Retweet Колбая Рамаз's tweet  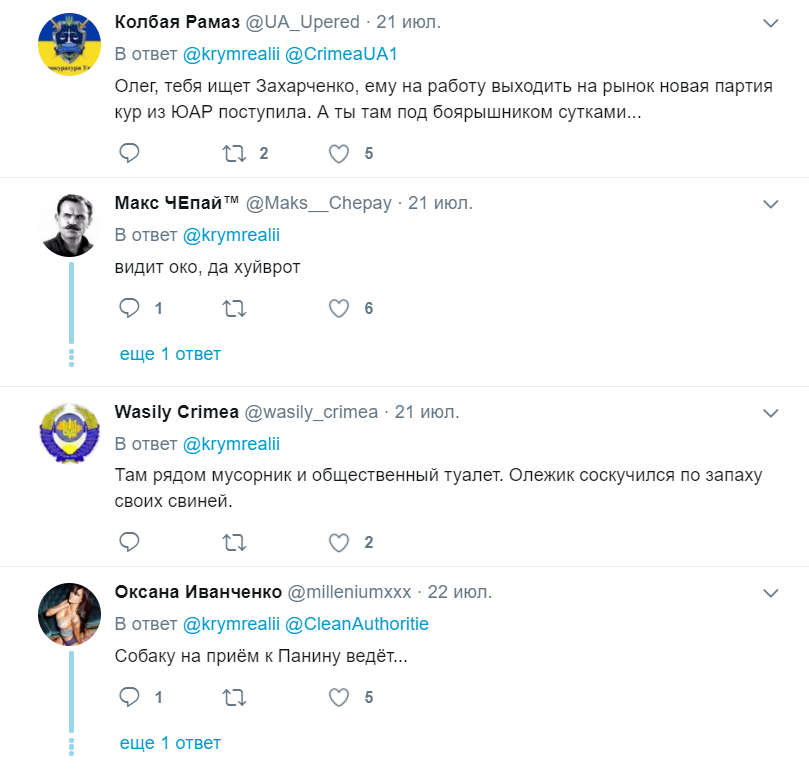coord(234,153)
